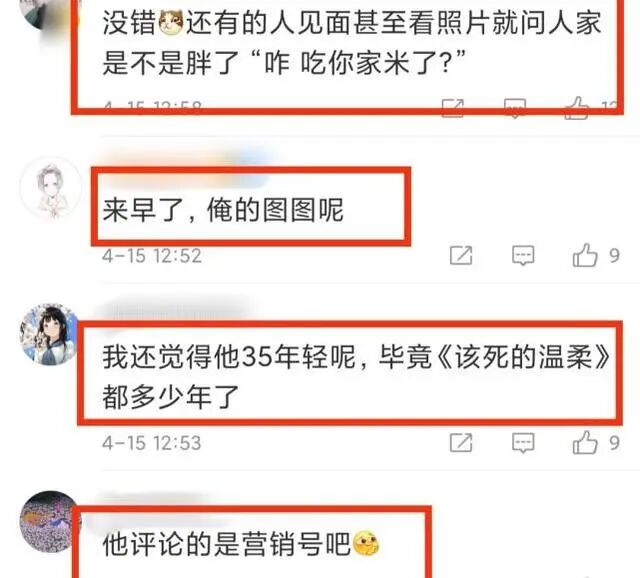The height and width of the screenshot is (578, 640).
Task: Open the blurred username above '来早了'
Action: [184, 162]
